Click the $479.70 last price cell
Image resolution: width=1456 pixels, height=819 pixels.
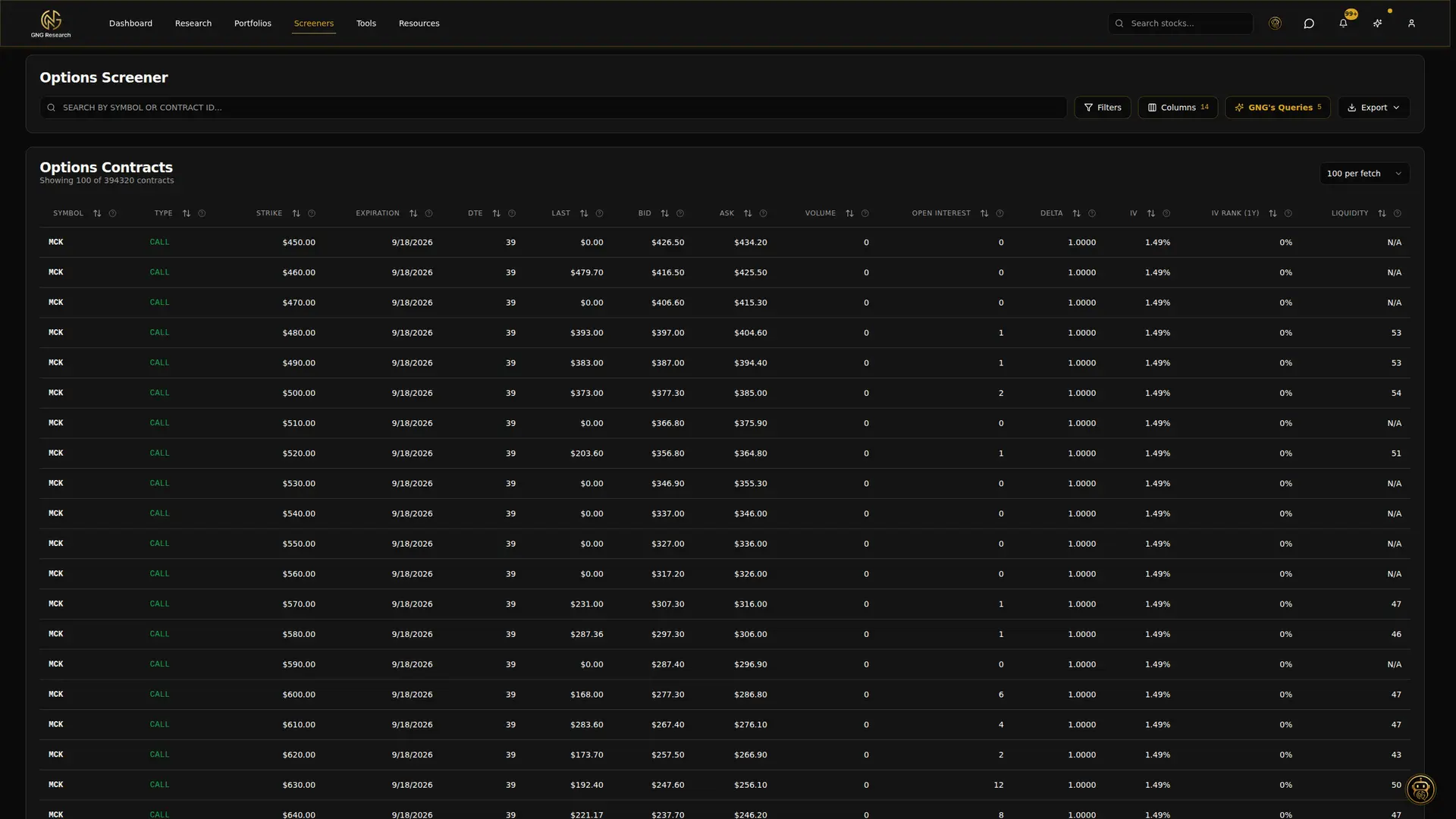(x=587, y=273)
